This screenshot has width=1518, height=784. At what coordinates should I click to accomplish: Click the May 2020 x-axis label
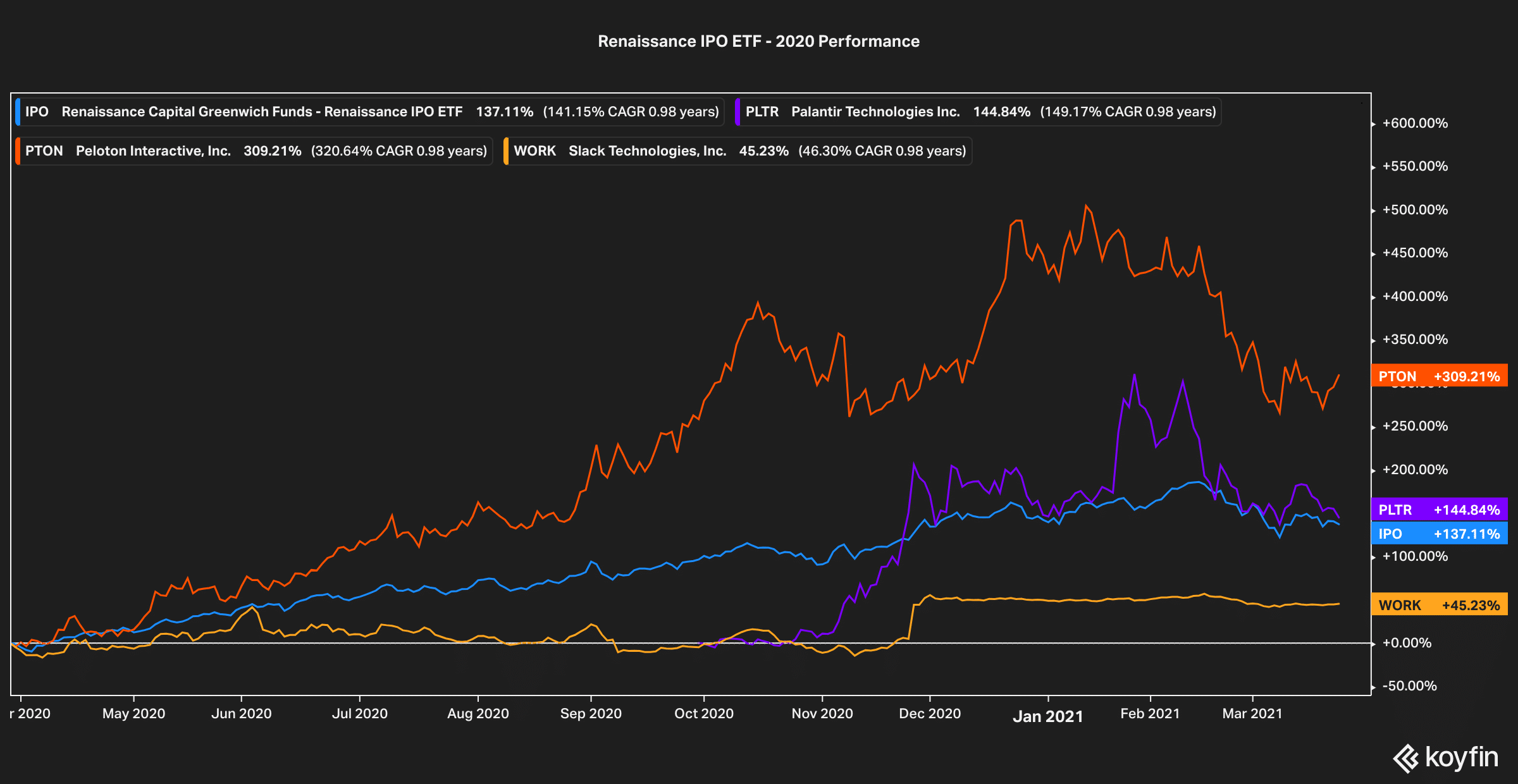133,713
